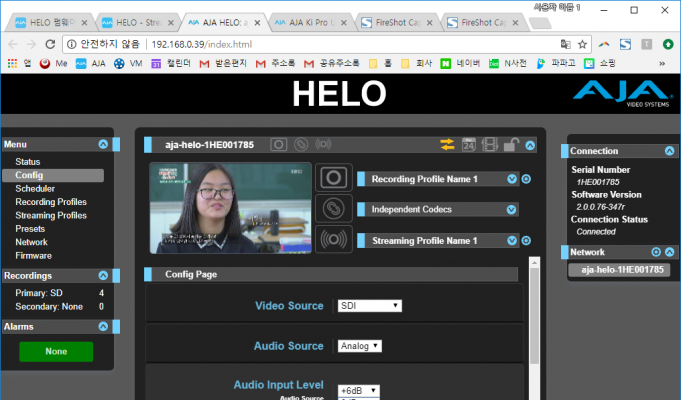Select Config in the side menu

click(53, 175)
